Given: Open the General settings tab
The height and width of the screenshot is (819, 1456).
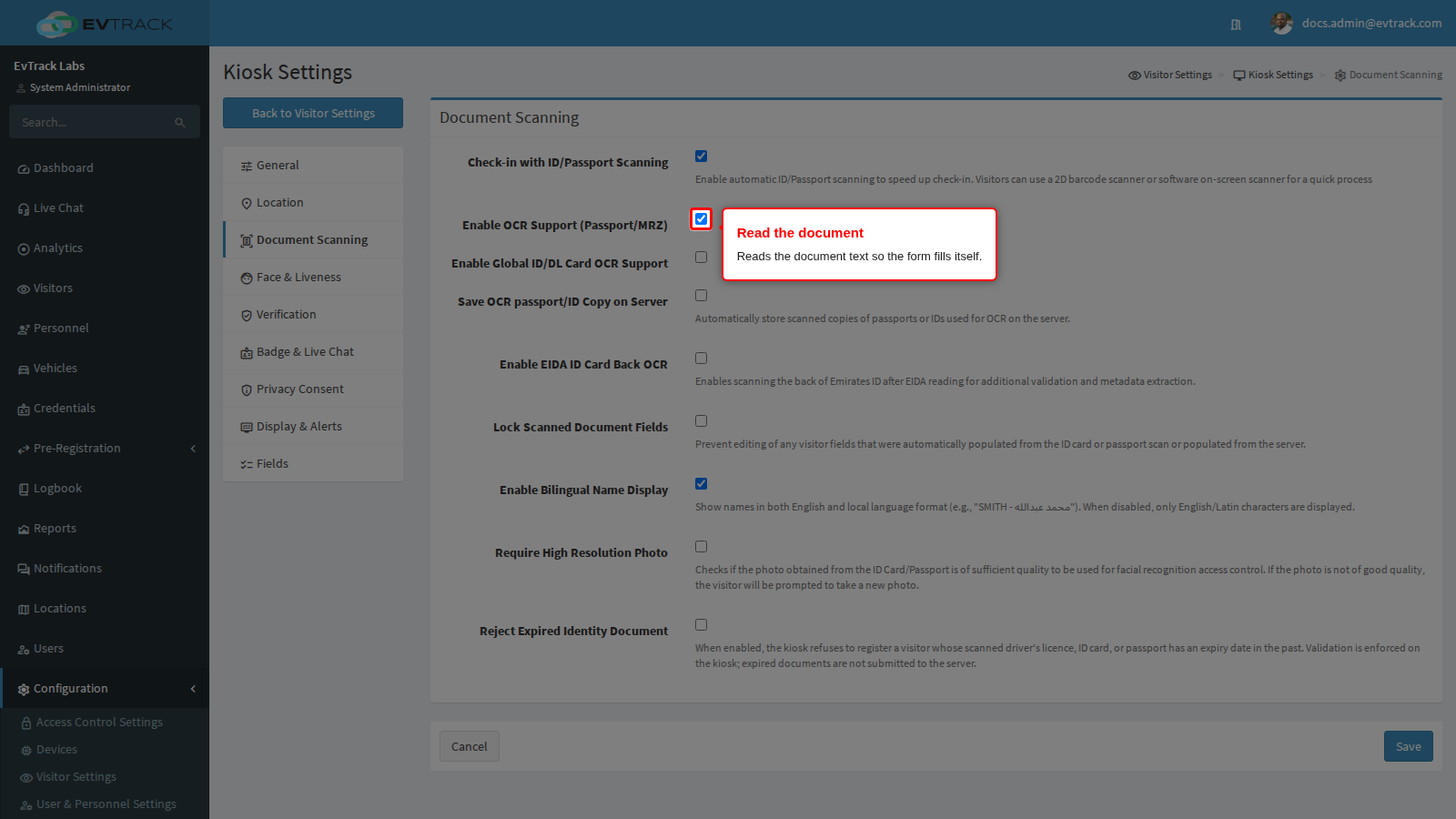Looking at the screenshot, I should 313,166.
